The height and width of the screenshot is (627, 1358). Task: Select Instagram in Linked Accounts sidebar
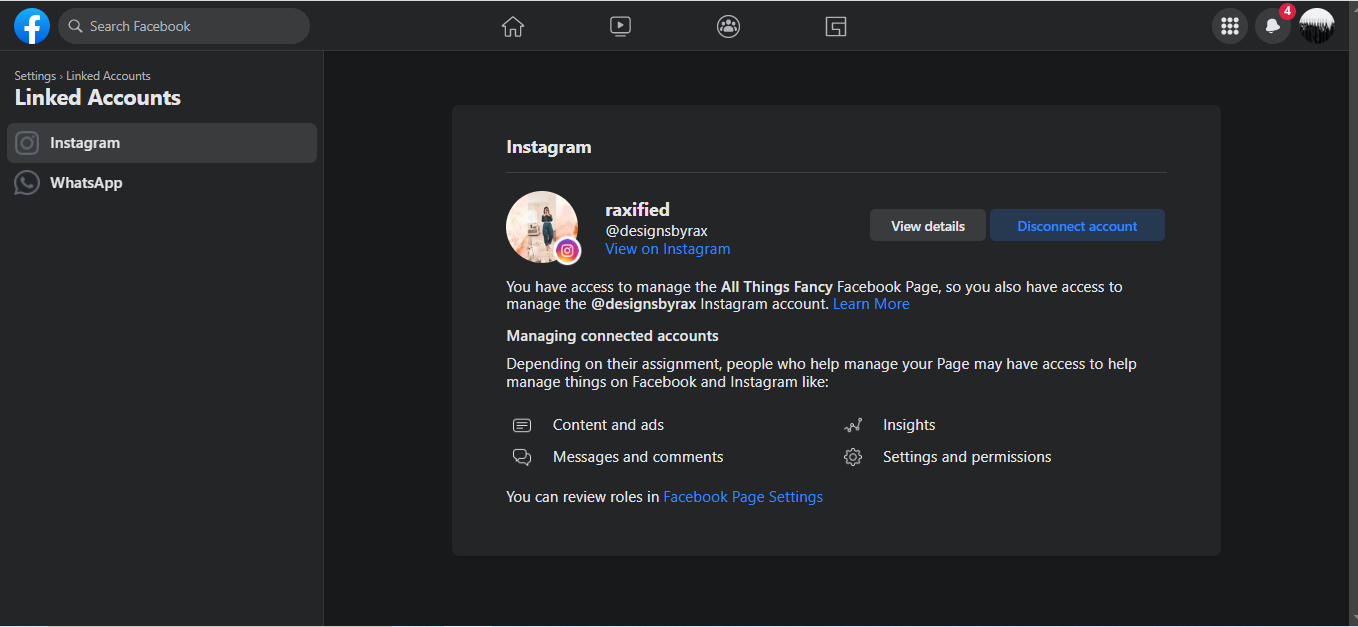click(x=162, y=143)
